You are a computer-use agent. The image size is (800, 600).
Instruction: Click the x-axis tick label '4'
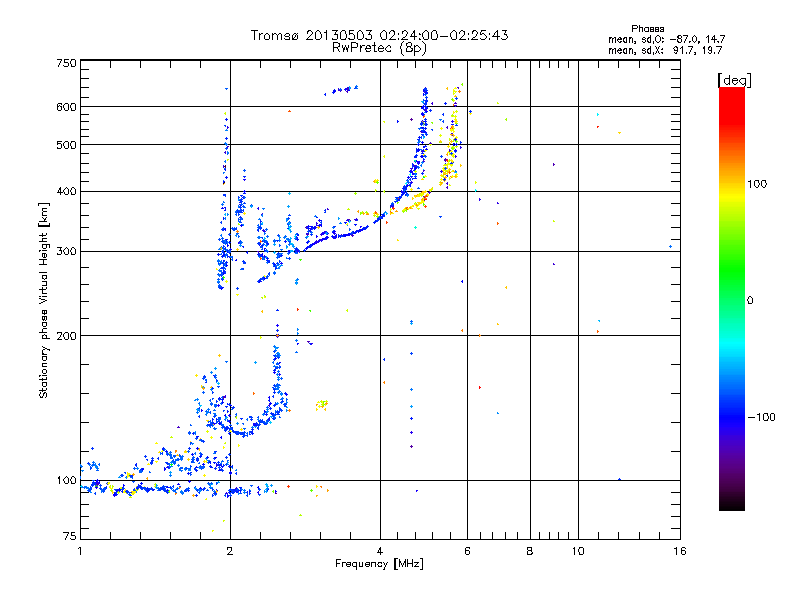coord(380,551)
